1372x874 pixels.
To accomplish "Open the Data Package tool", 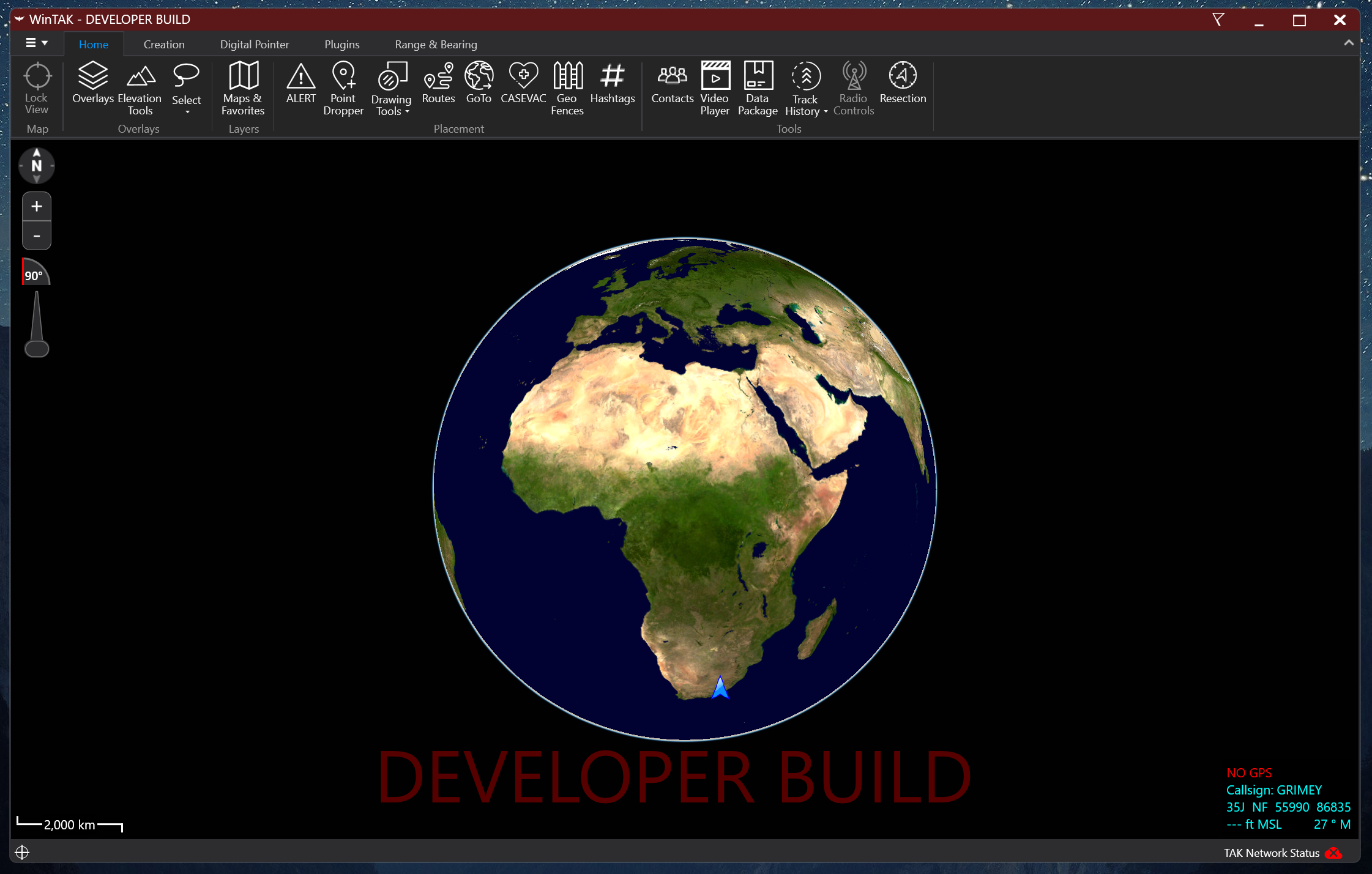I will 758,89.
